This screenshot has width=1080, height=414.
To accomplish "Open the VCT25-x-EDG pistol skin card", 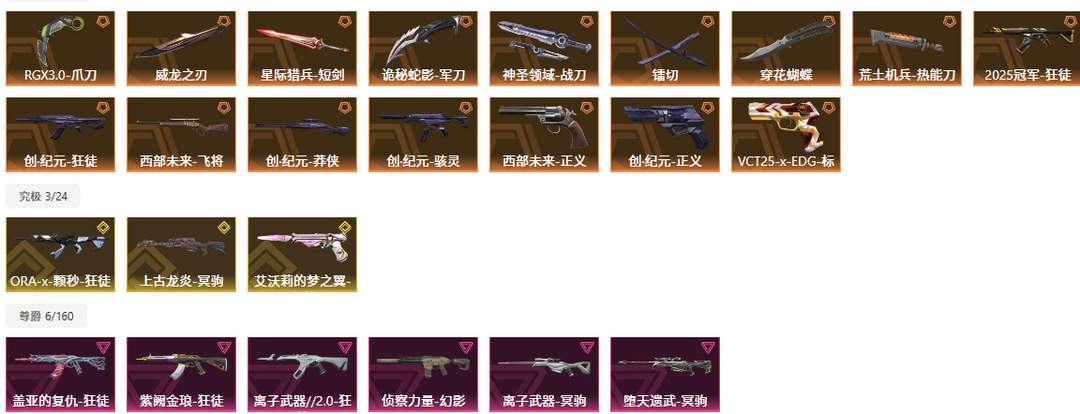I will point(786,134).
